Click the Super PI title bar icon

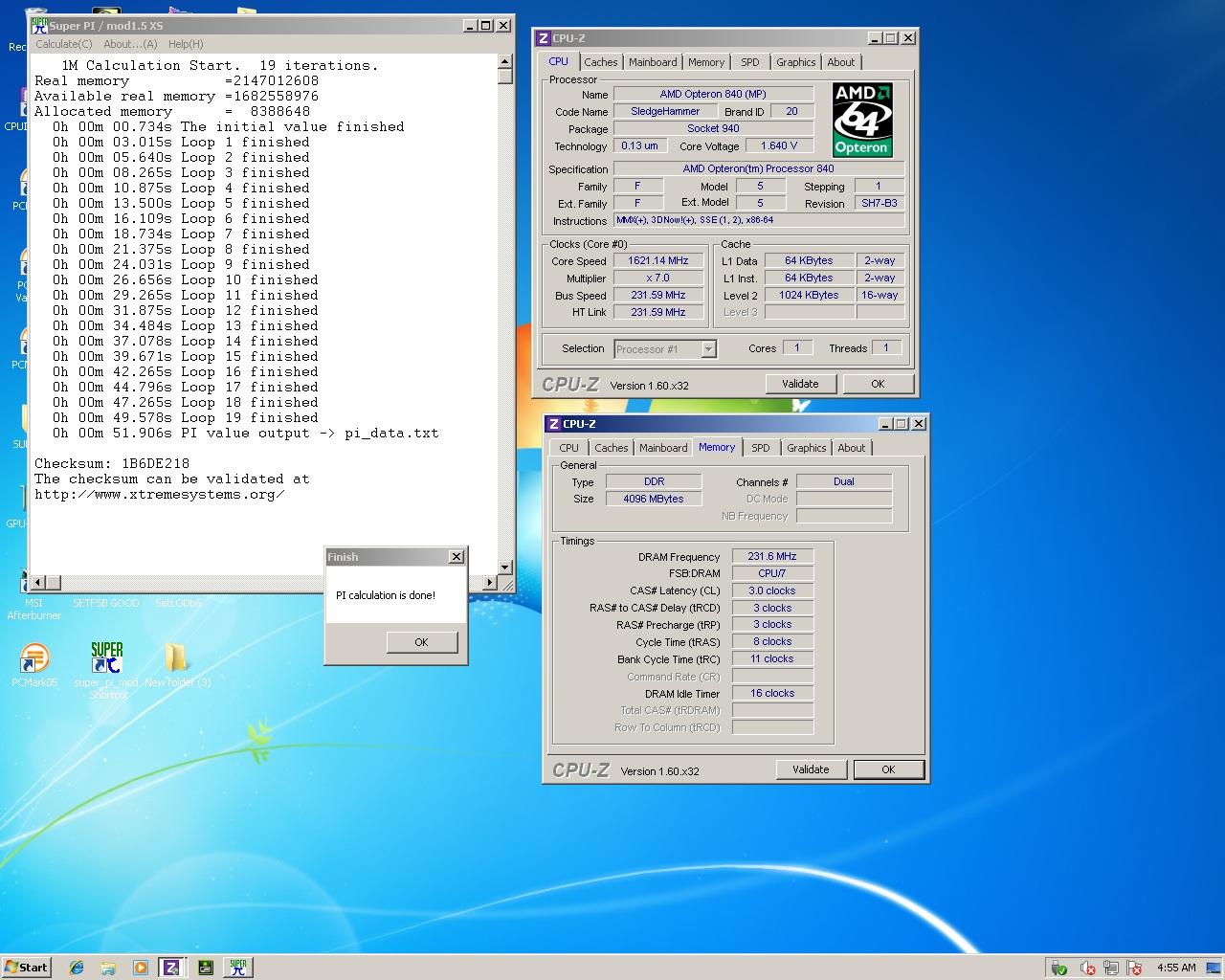(x=39, y=25)
